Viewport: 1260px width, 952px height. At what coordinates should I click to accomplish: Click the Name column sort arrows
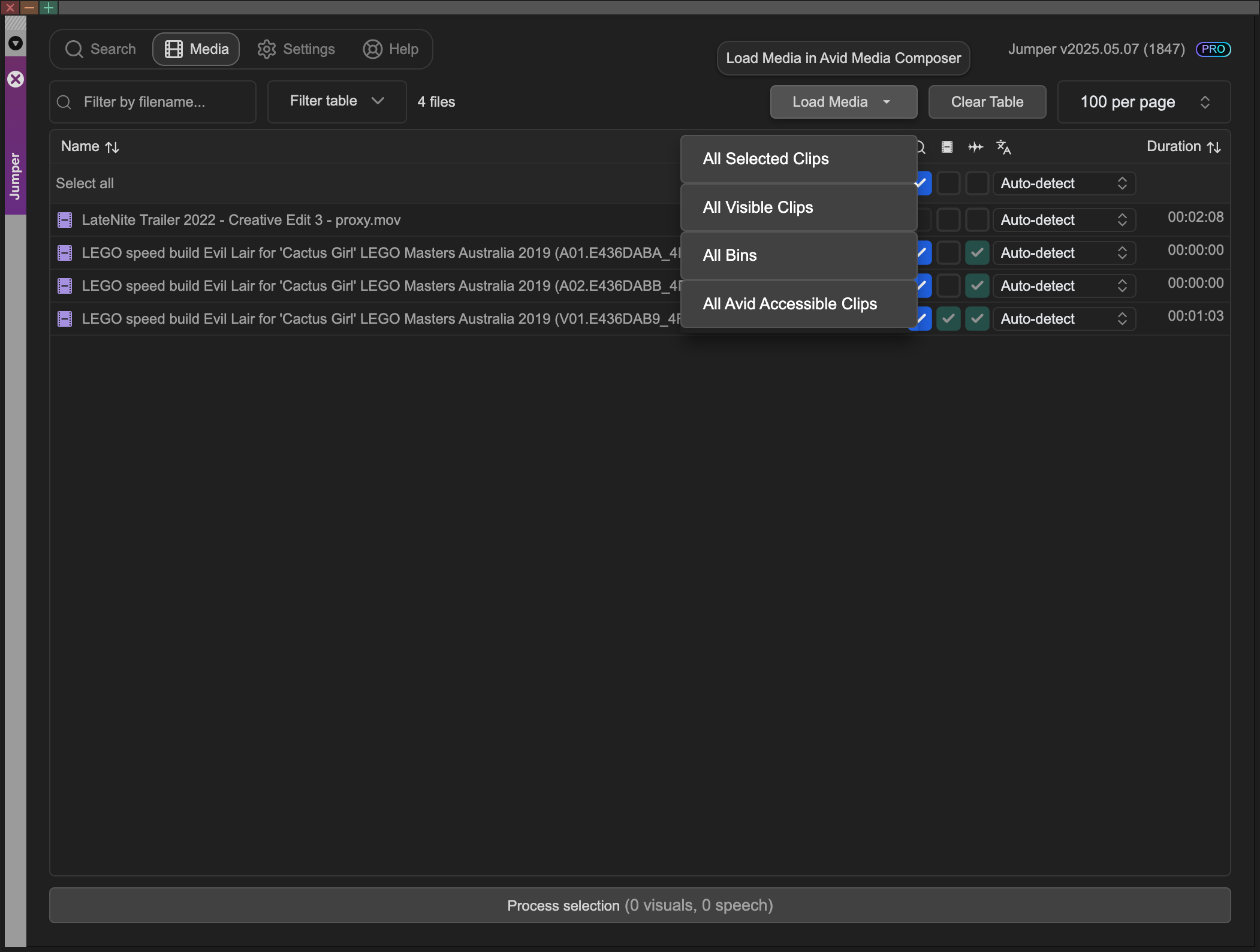point(112,147)
